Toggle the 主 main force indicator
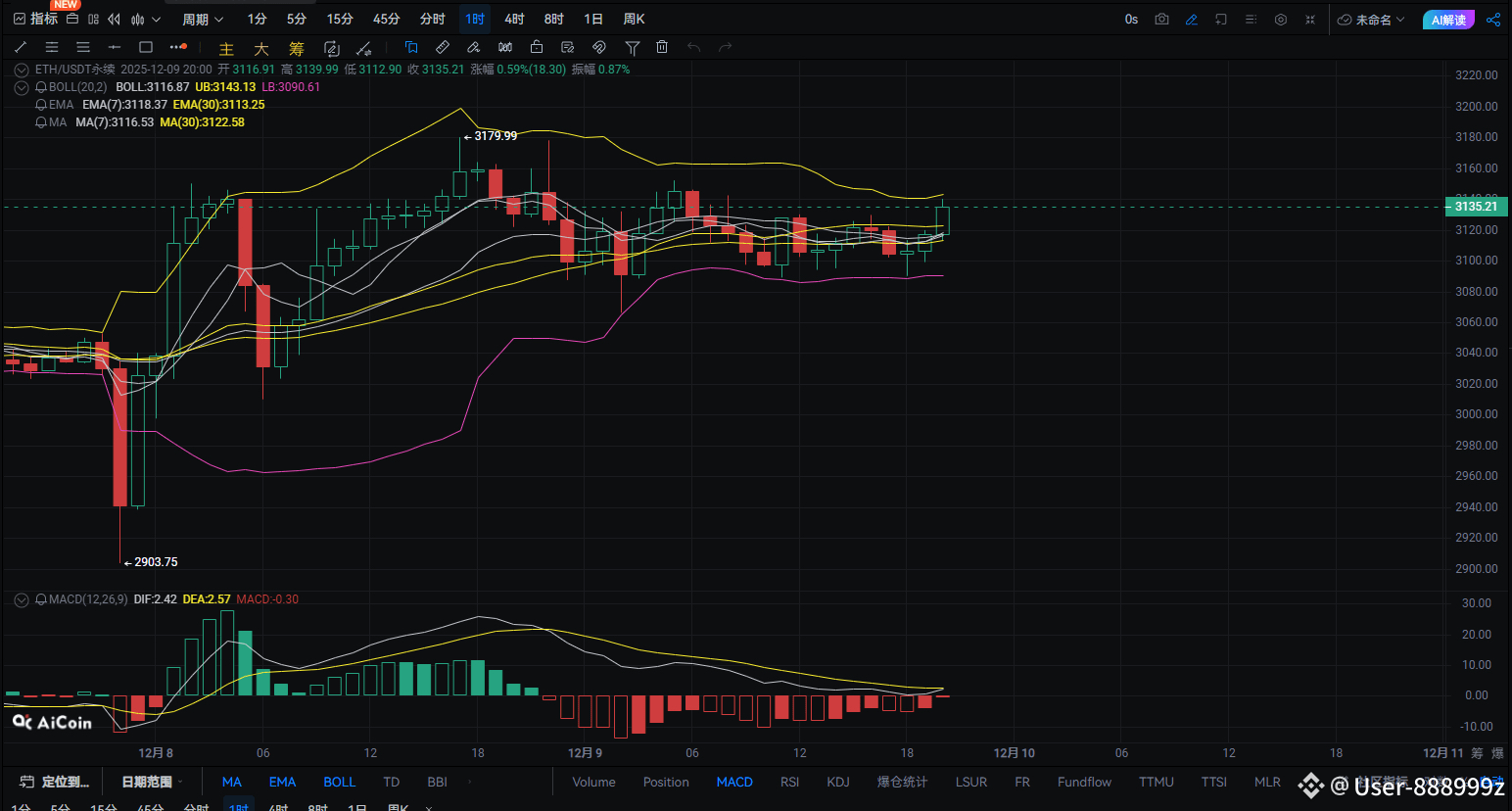Image resolution: width=1512 pixels, height=811 pixels. pos(226,48)
